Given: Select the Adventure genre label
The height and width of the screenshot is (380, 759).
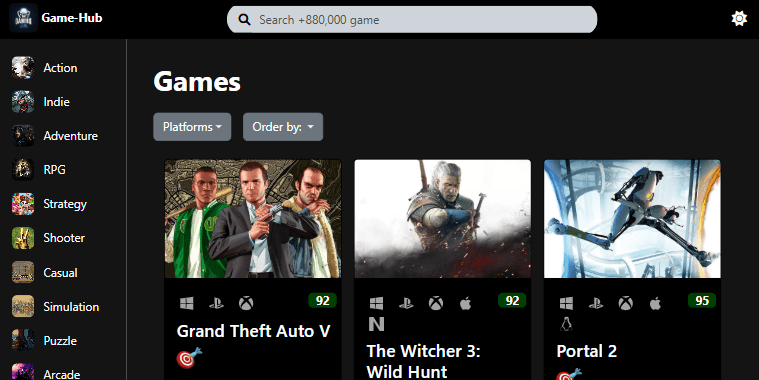Looking at the screenshot, I should (x=70, y=136).
